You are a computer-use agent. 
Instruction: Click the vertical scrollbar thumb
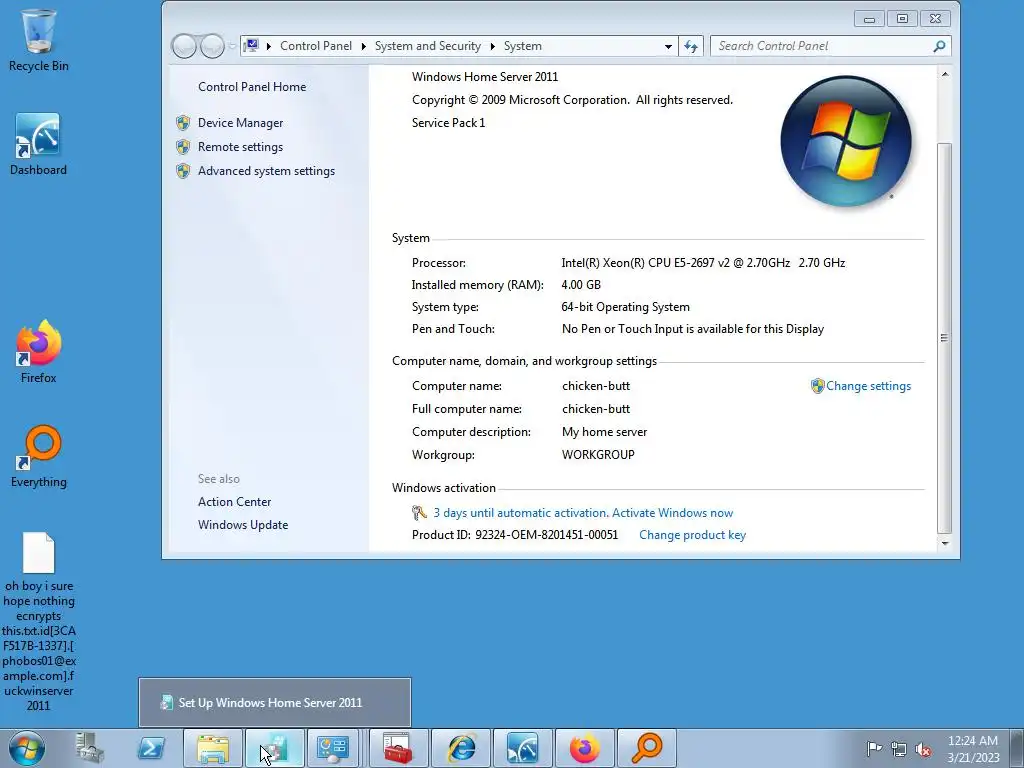pyautogui.click(x=945, y=337)
